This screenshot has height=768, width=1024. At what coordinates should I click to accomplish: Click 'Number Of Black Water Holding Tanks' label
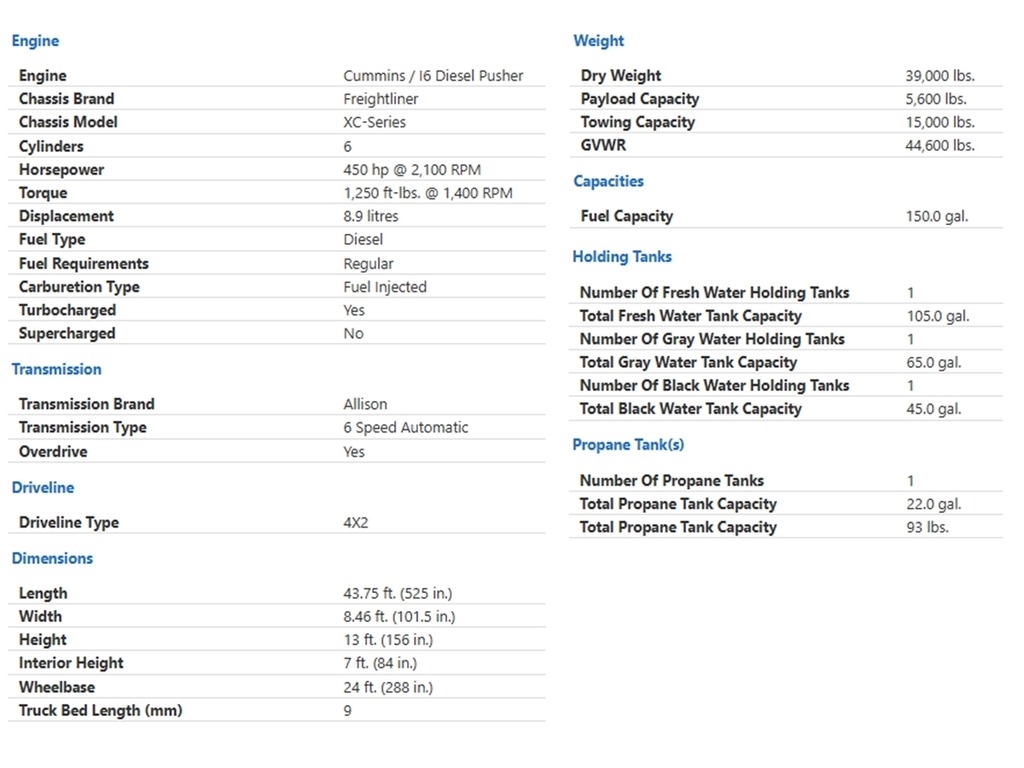click(714, 386)
